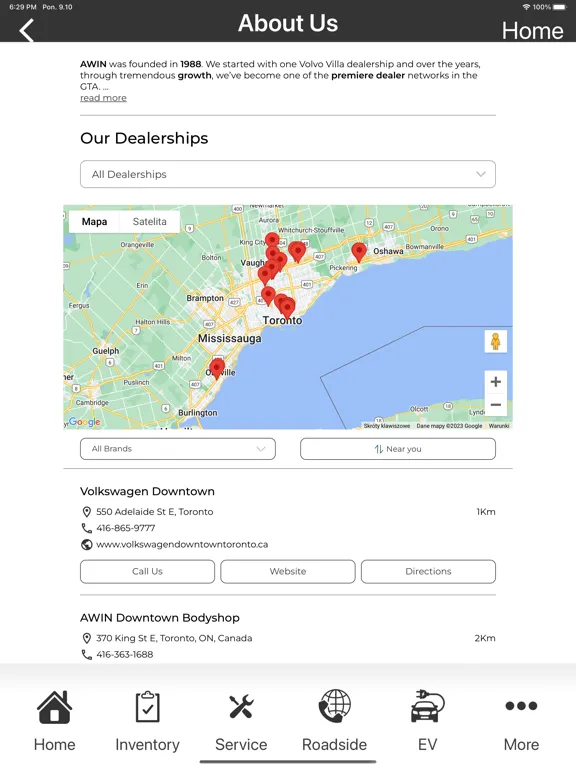Select Volkswagen Downtown dealership title
The height and width of the screenshot is (768, 576).
(x=147, y=491)
